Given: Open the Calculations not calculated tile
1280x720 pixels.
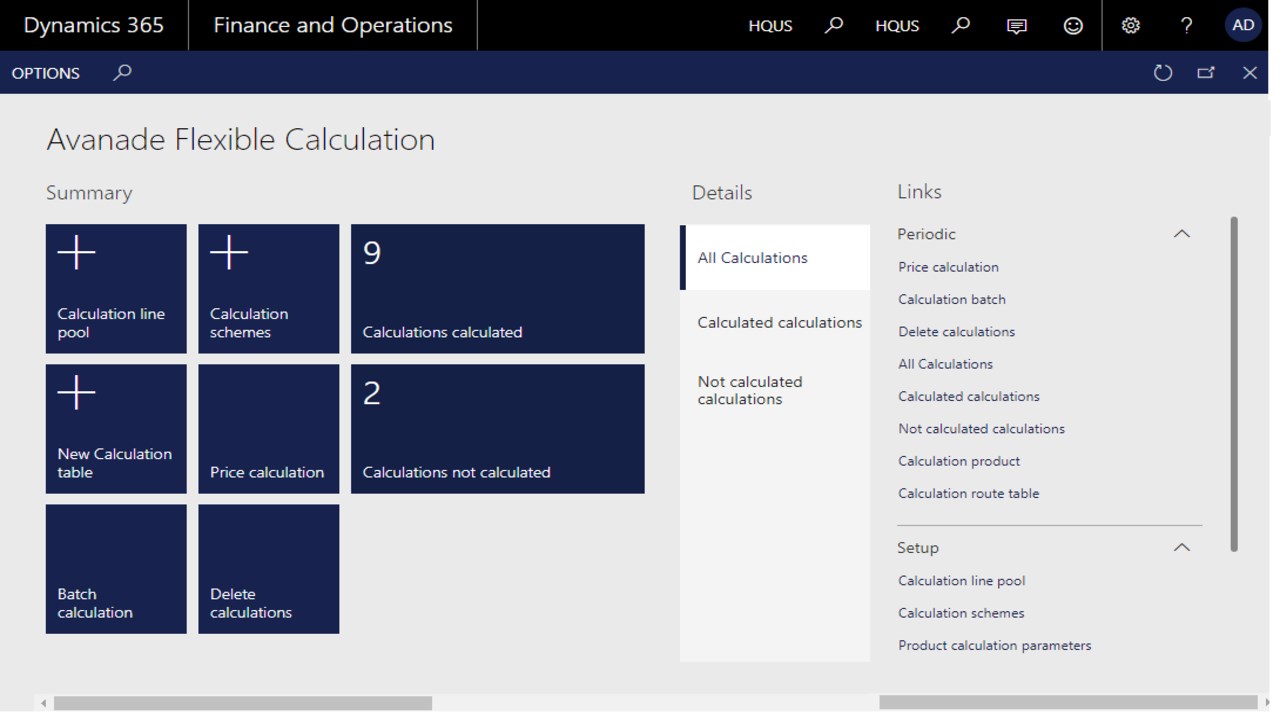Looking at the screenshot, I should pyautogui.click(x=498, y=429).
